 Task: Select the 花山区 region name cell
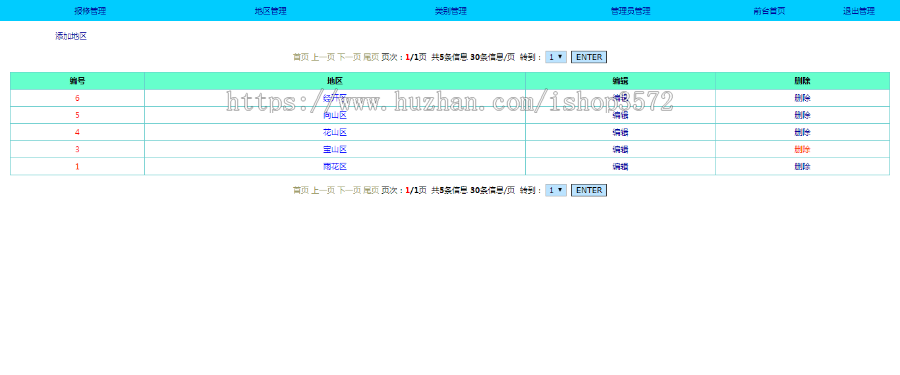(x=335, y=133)
